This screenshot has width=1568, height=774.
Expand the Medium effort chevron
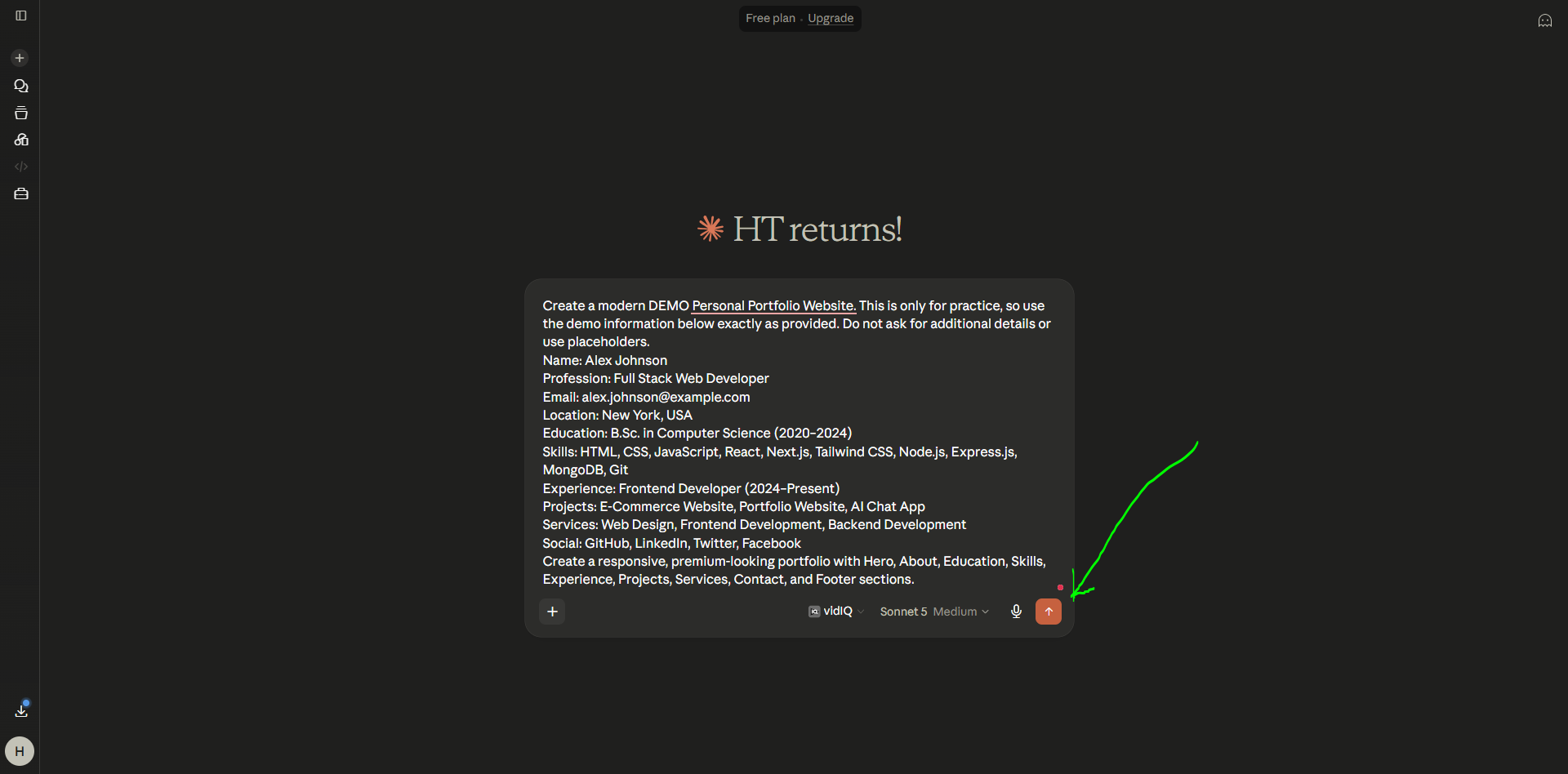(985, 612)
